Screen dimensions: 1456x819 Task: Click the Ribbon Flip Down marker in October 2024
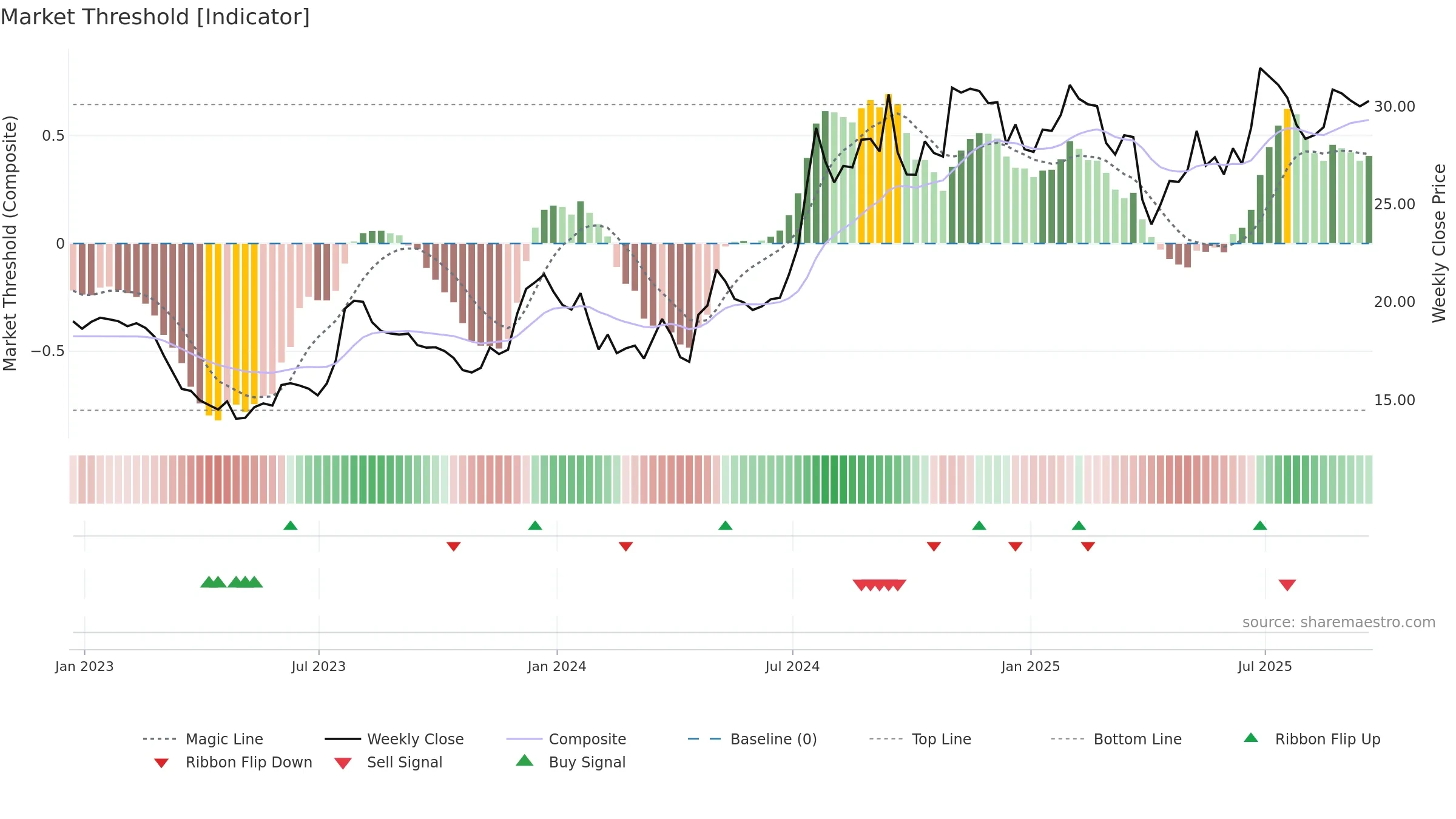tap(934, 547)
